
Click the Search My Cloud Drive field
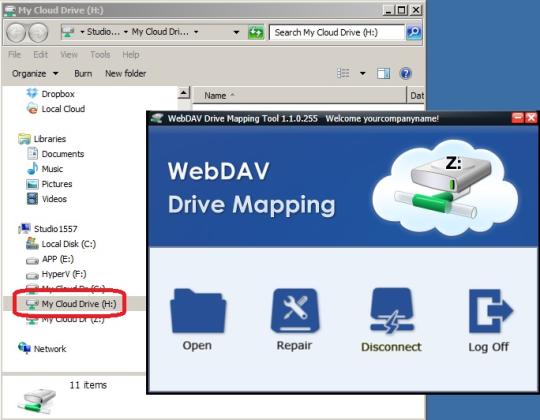[x=337, y=32]
